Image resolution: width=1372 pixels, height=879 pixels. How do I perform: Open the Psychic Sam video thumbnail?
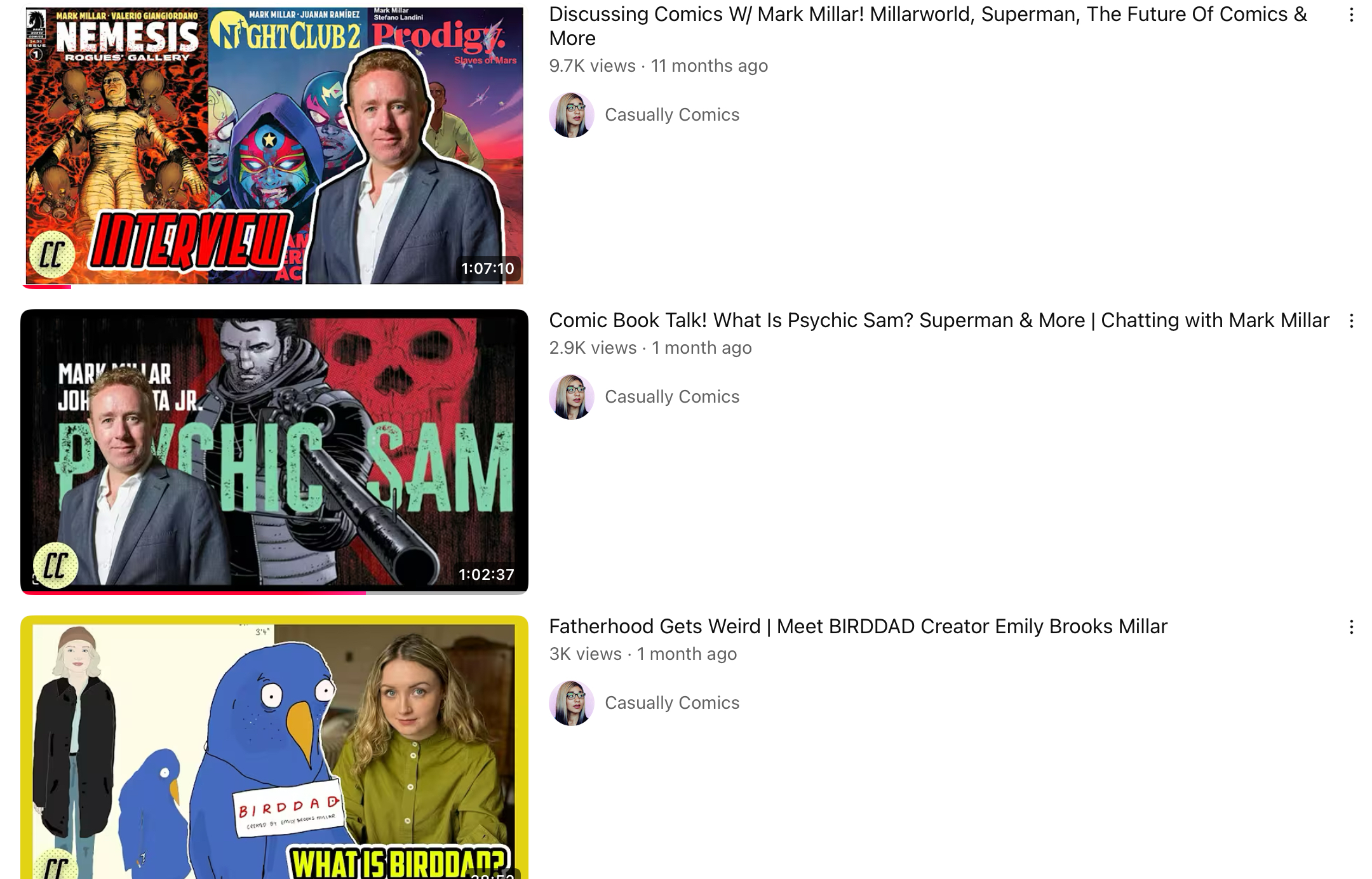coord(274,451)
